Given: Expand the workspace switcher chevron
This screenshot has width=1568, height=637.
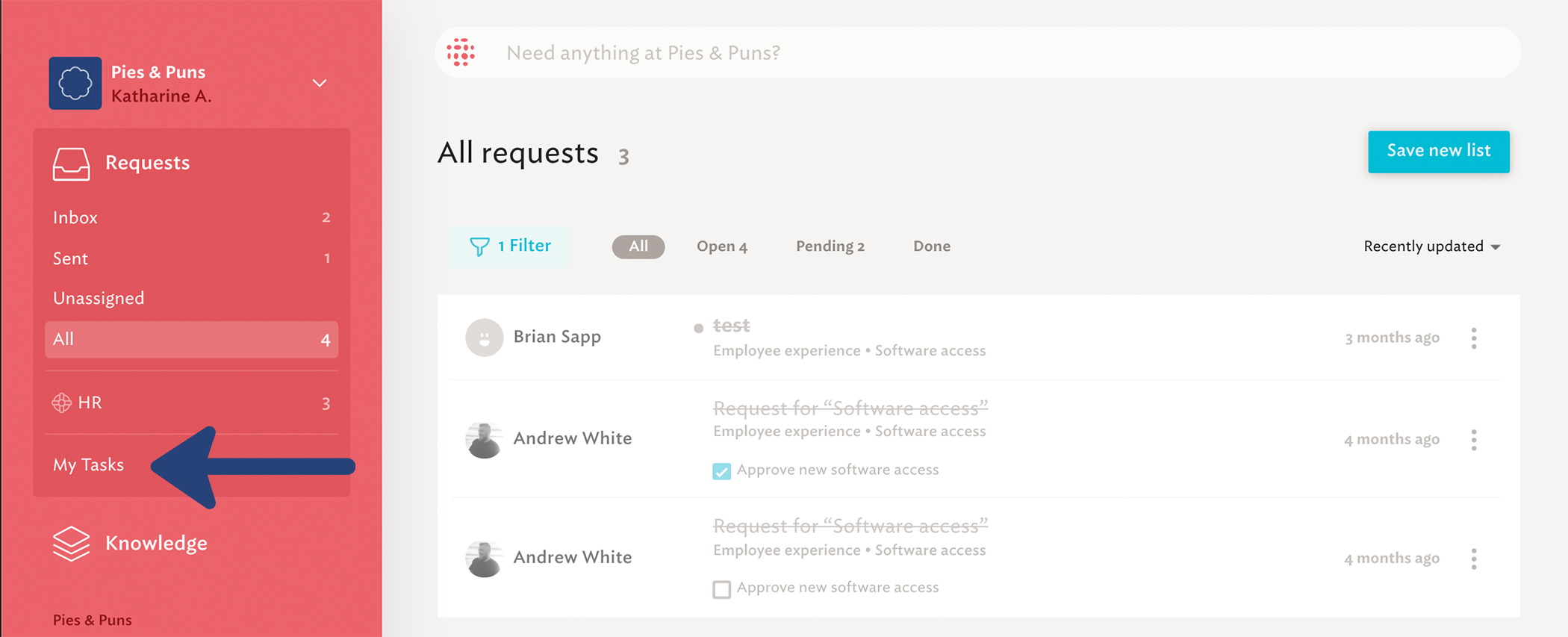Looking at the screenshot, I should click(320, 83).
